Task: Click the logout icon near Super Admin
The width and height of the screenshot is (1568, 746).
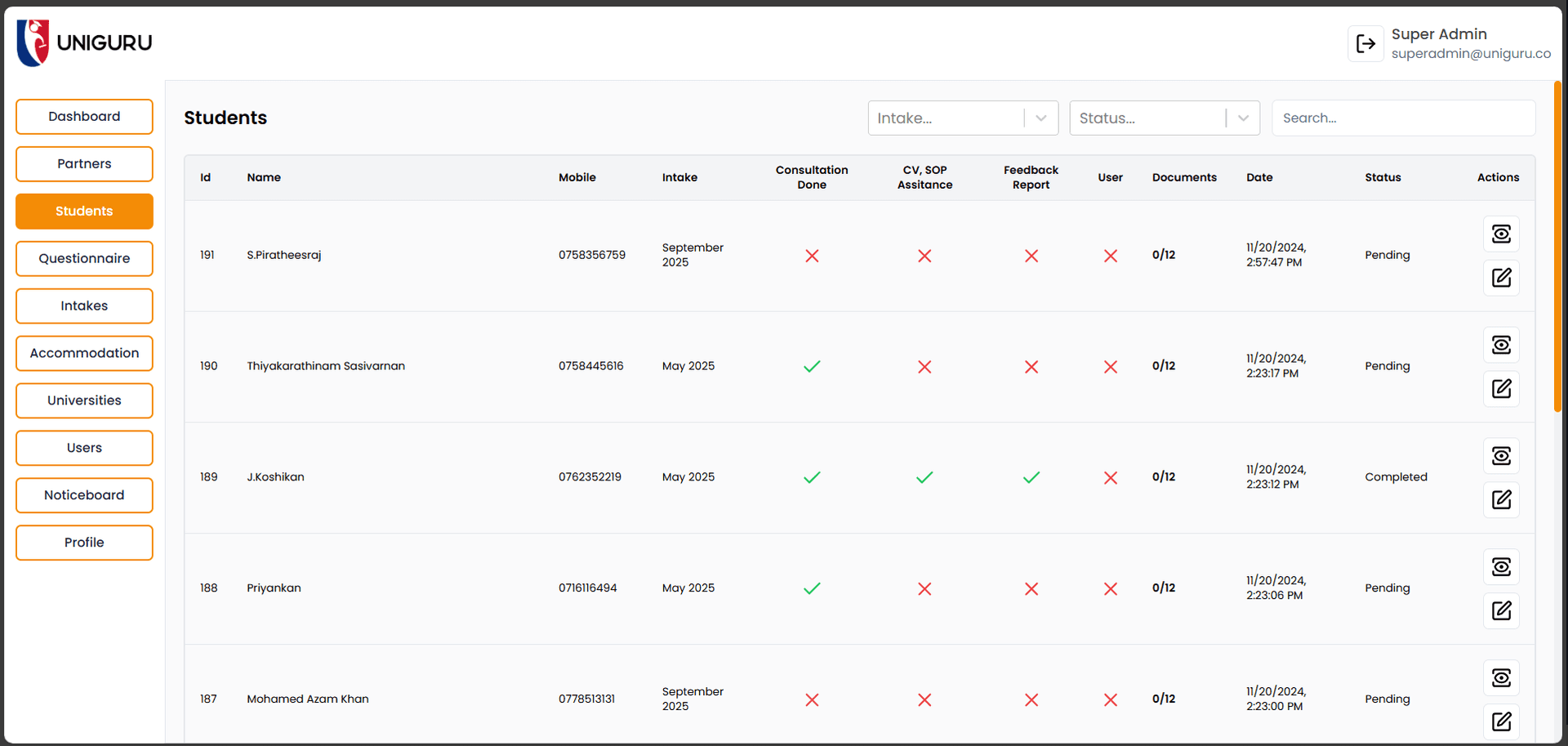Action: (1366, 43)
